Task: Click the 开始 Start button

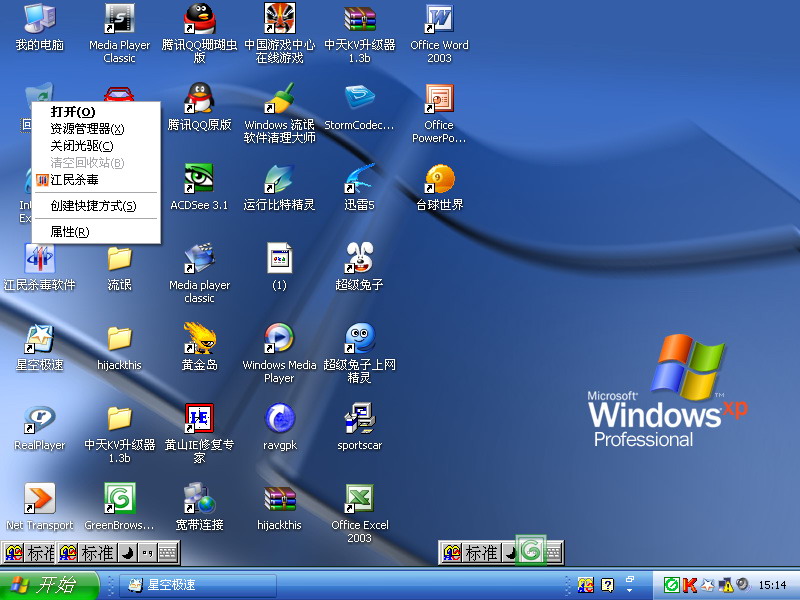Action: [48, 585]
